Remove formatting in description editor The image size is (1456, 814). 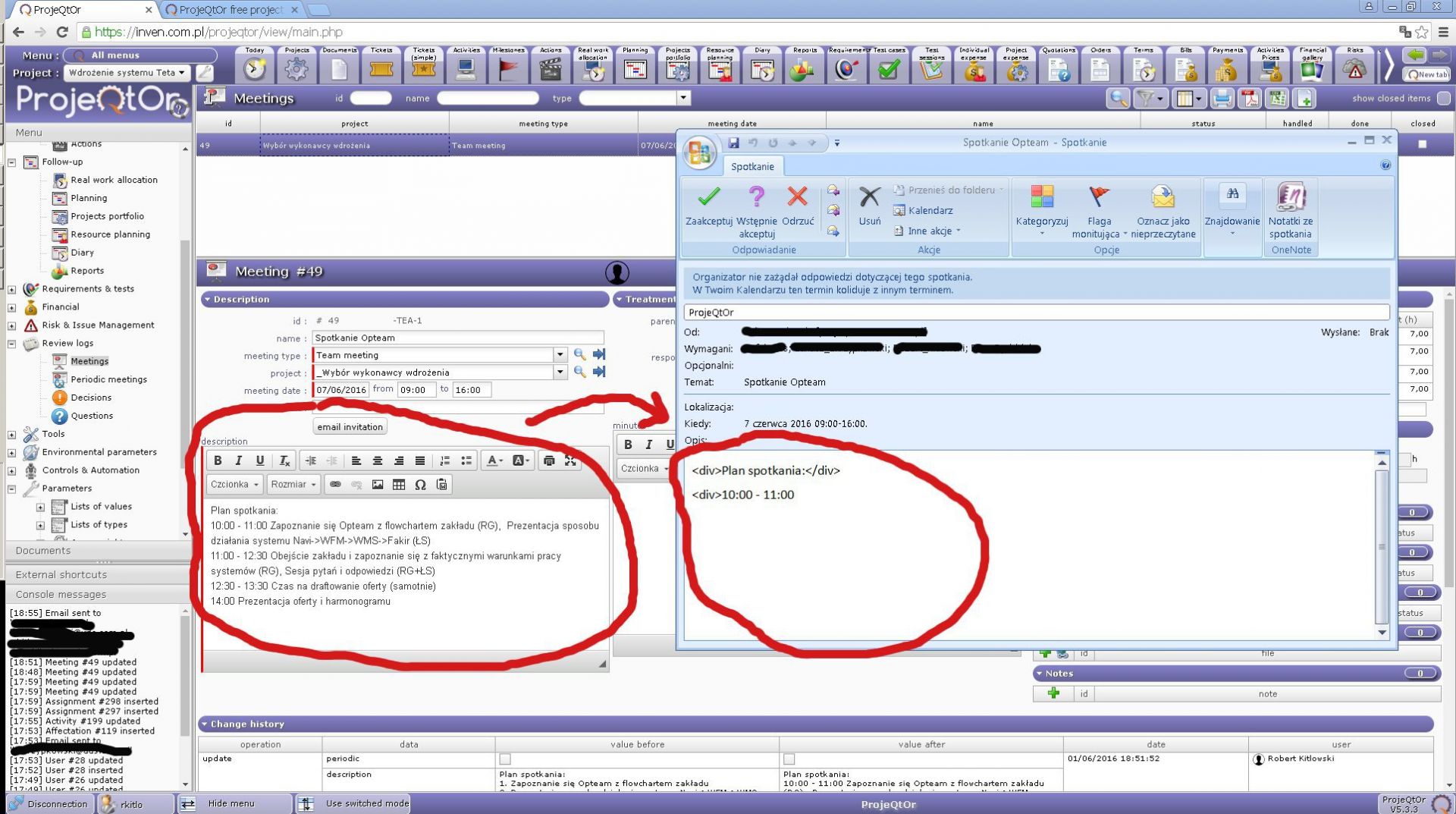point(284,460)
